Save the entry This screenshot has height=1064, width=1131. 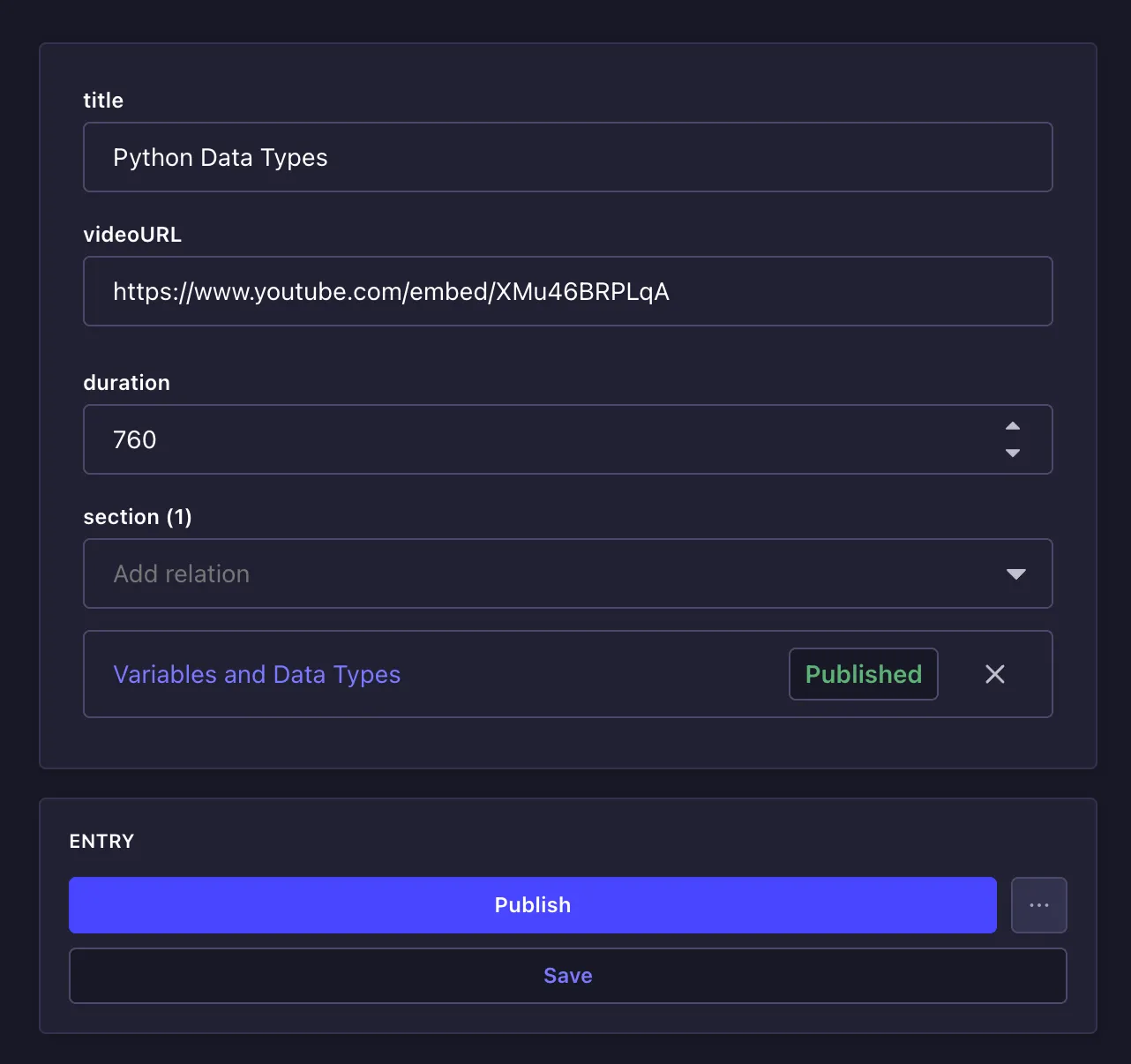click(567, 976)
